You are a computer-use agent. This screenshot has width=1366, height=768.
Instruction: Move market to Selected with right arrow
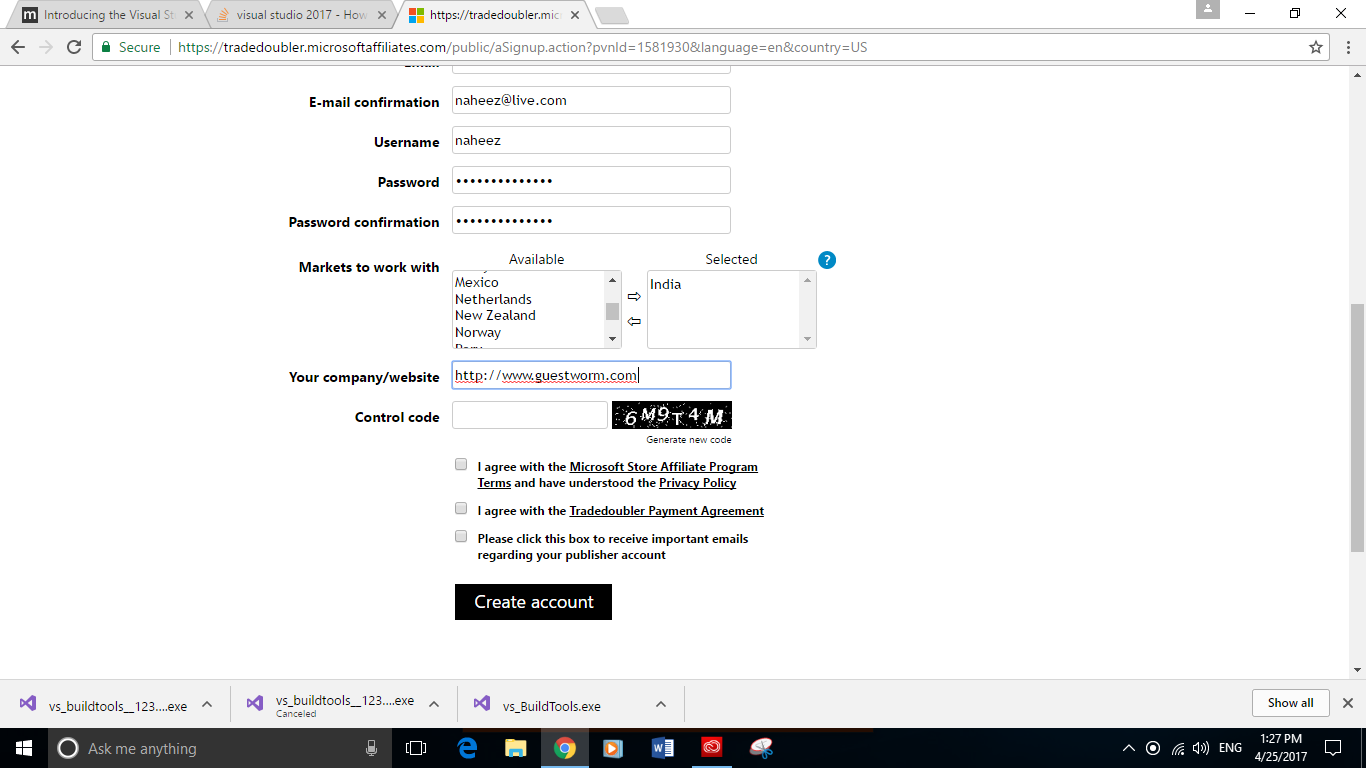click(634, 297)
